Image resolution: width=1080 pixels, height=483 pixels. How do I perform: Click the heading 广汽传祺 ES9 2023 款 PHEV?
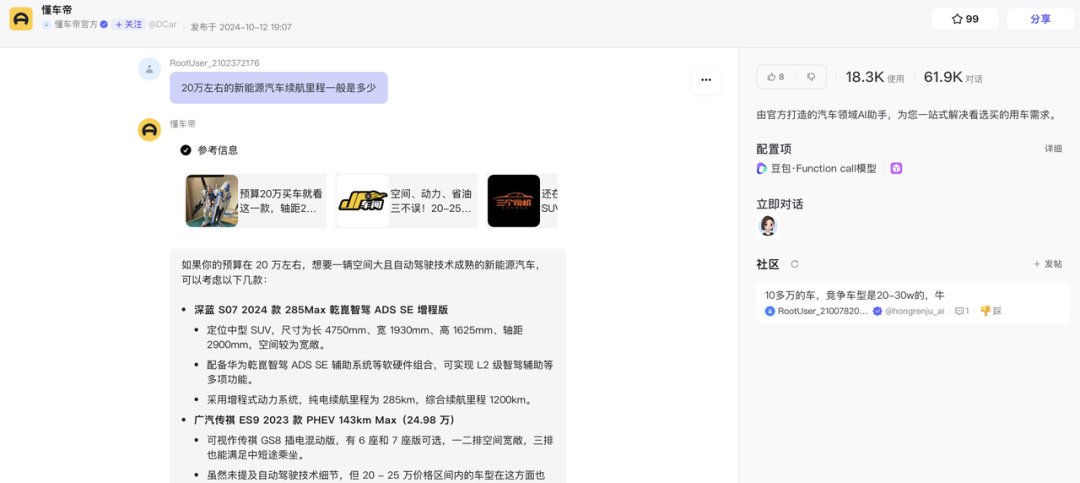click(324, 420)
